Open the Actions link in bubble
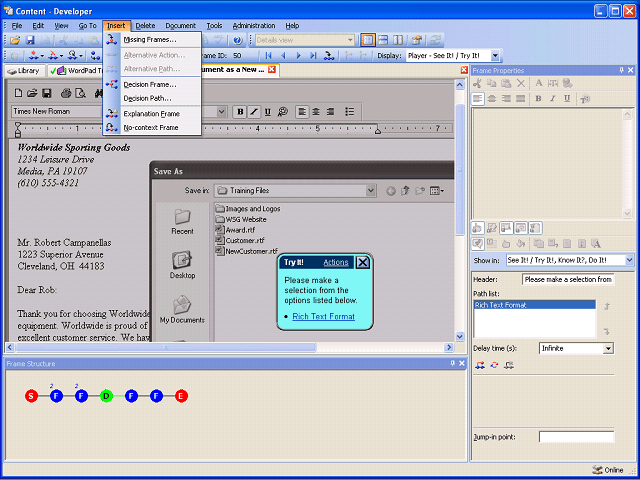This screenshot has width=640, height=480. pyautogui.click(x=336, y=262)
